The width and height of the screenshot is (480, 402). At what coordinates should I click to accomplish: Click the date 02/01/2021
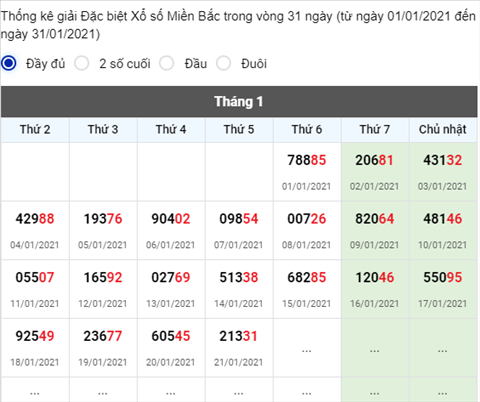coord(374,186)
